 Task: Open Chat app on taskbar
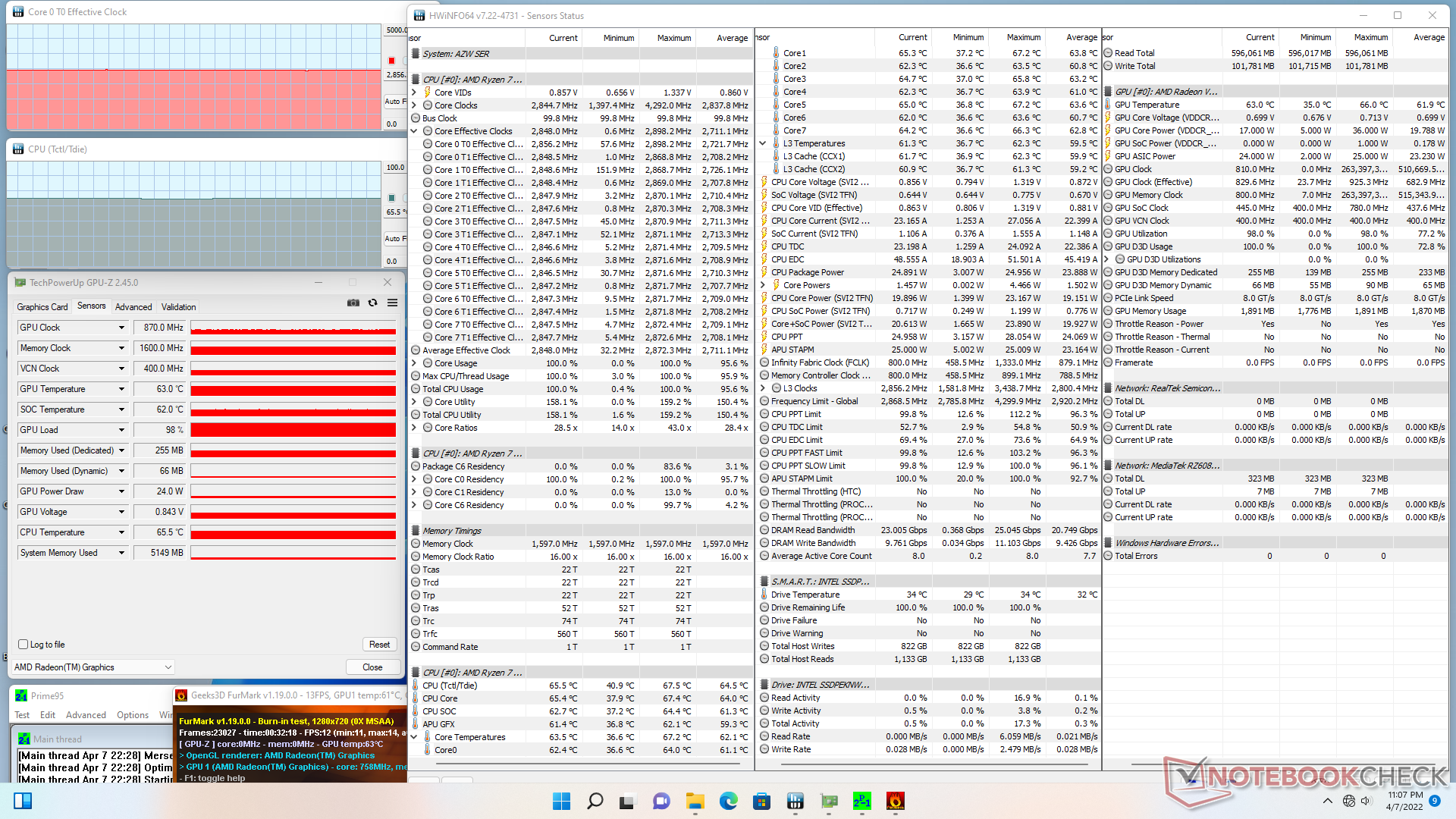pos(661,801)
